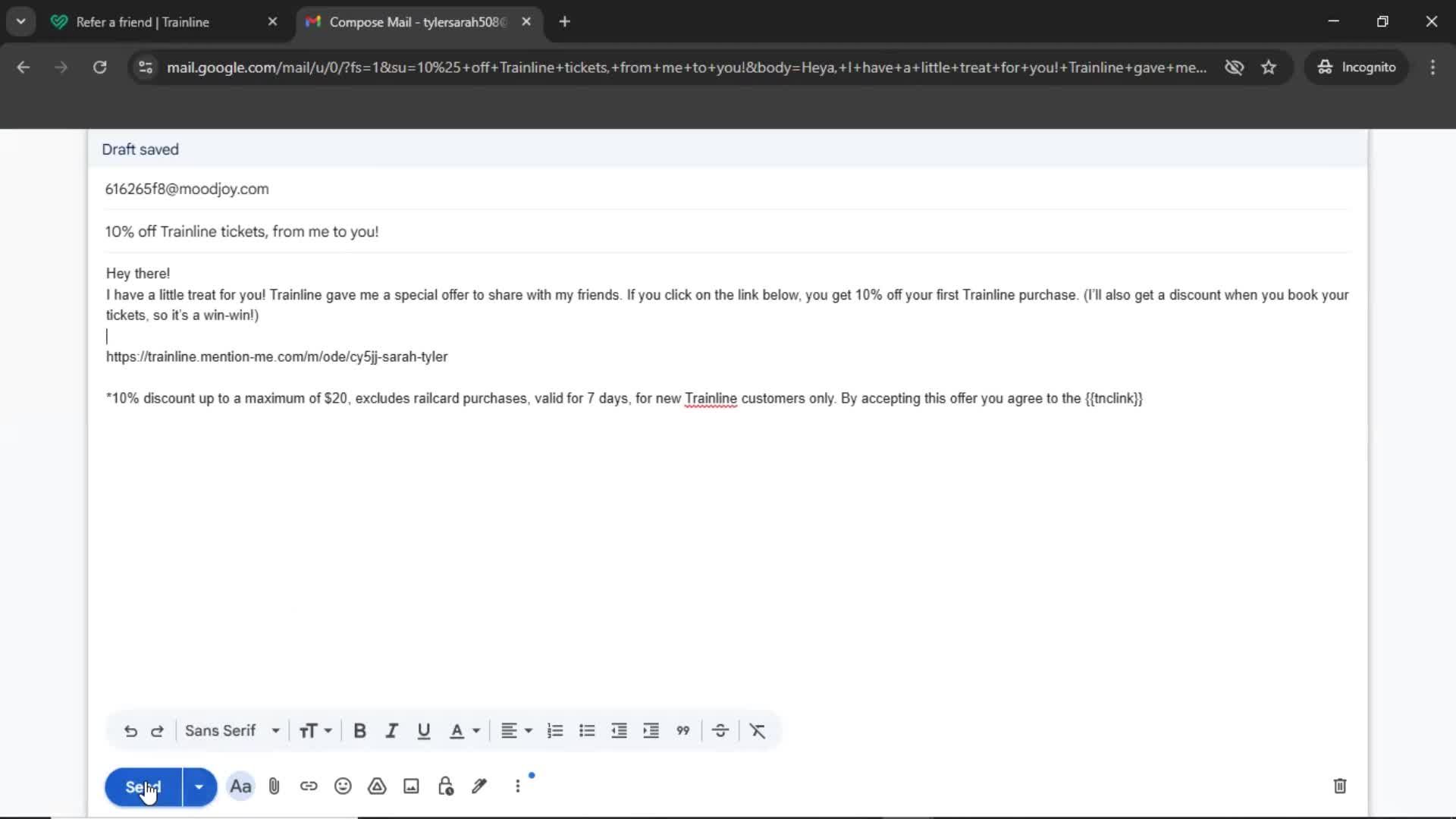Toggle italic formatting
1456x819 pixels.
click(391, 730)
